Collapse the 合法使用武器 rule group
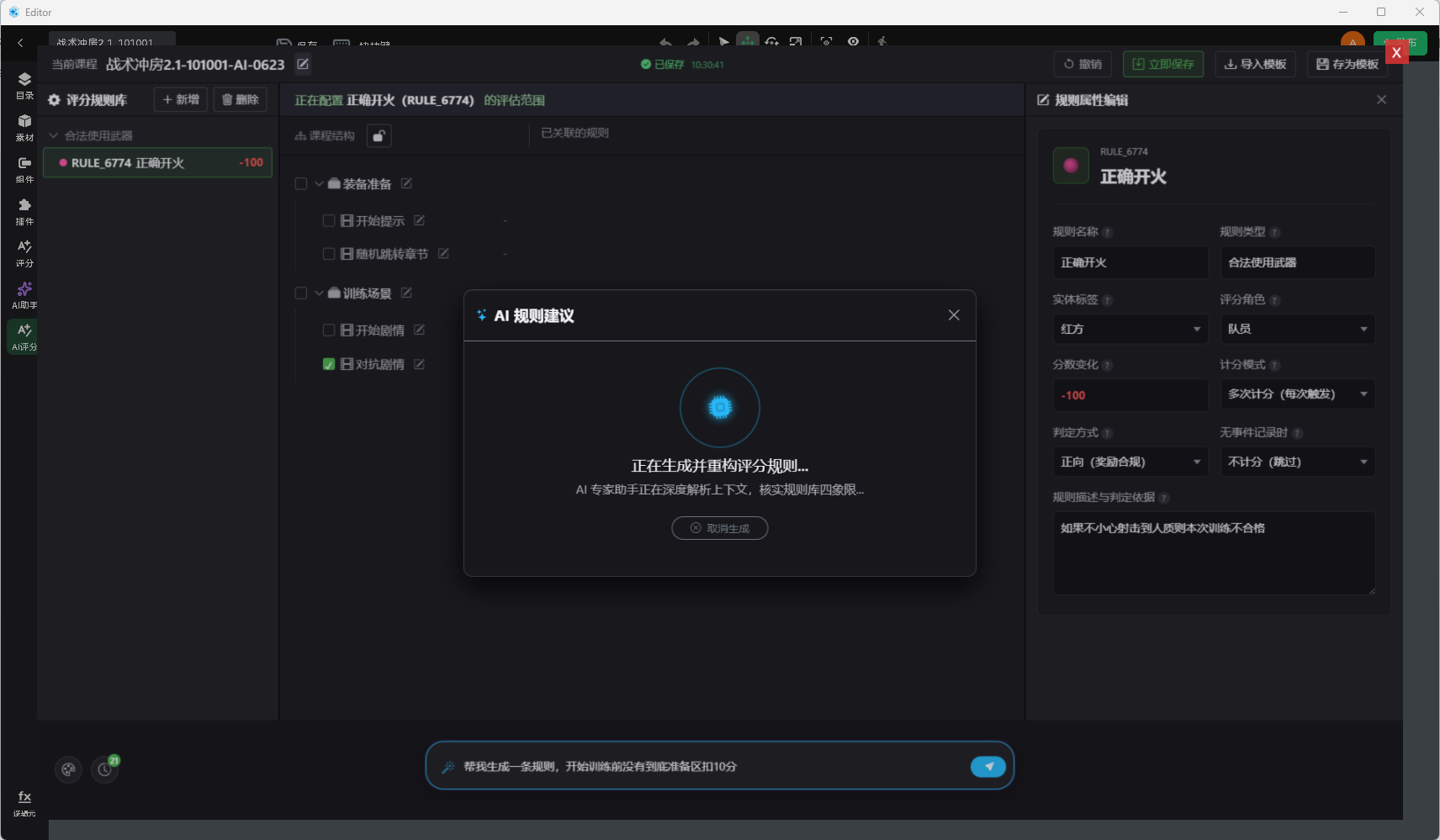Viewport: 1440px width, 840px height. (54, 135)
